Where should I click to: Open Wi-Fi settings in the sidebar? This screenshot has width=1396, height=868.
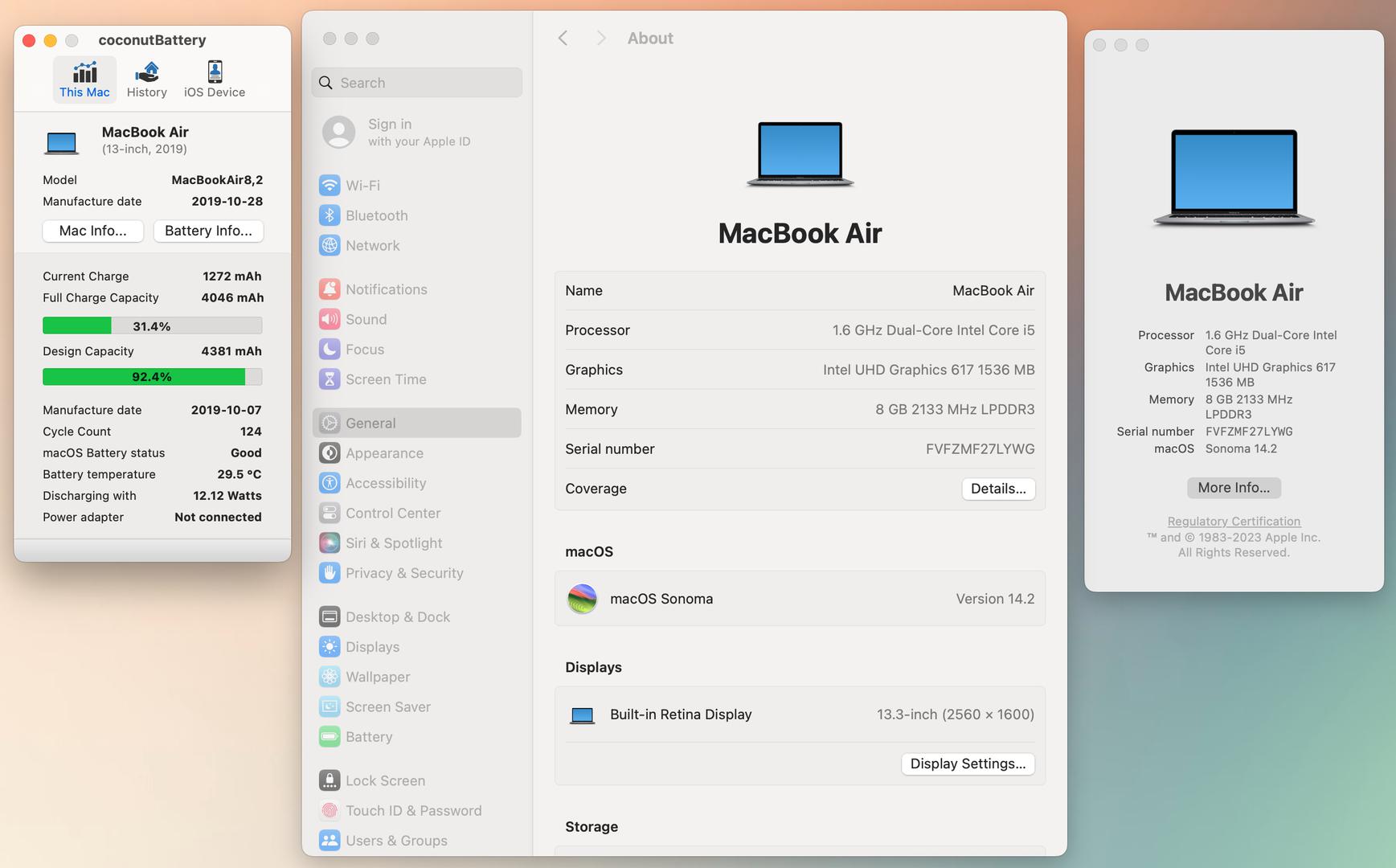[362, 186]
